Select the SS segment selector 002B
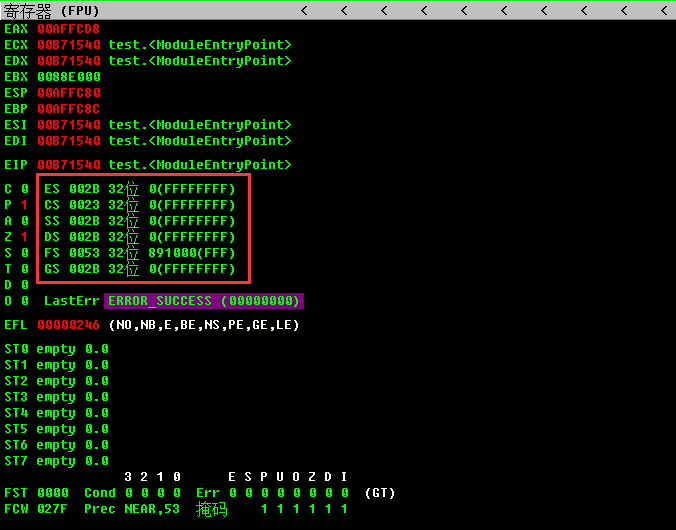Screen dimensions: 676x530 pyautogui.click(x=84, y=221)
